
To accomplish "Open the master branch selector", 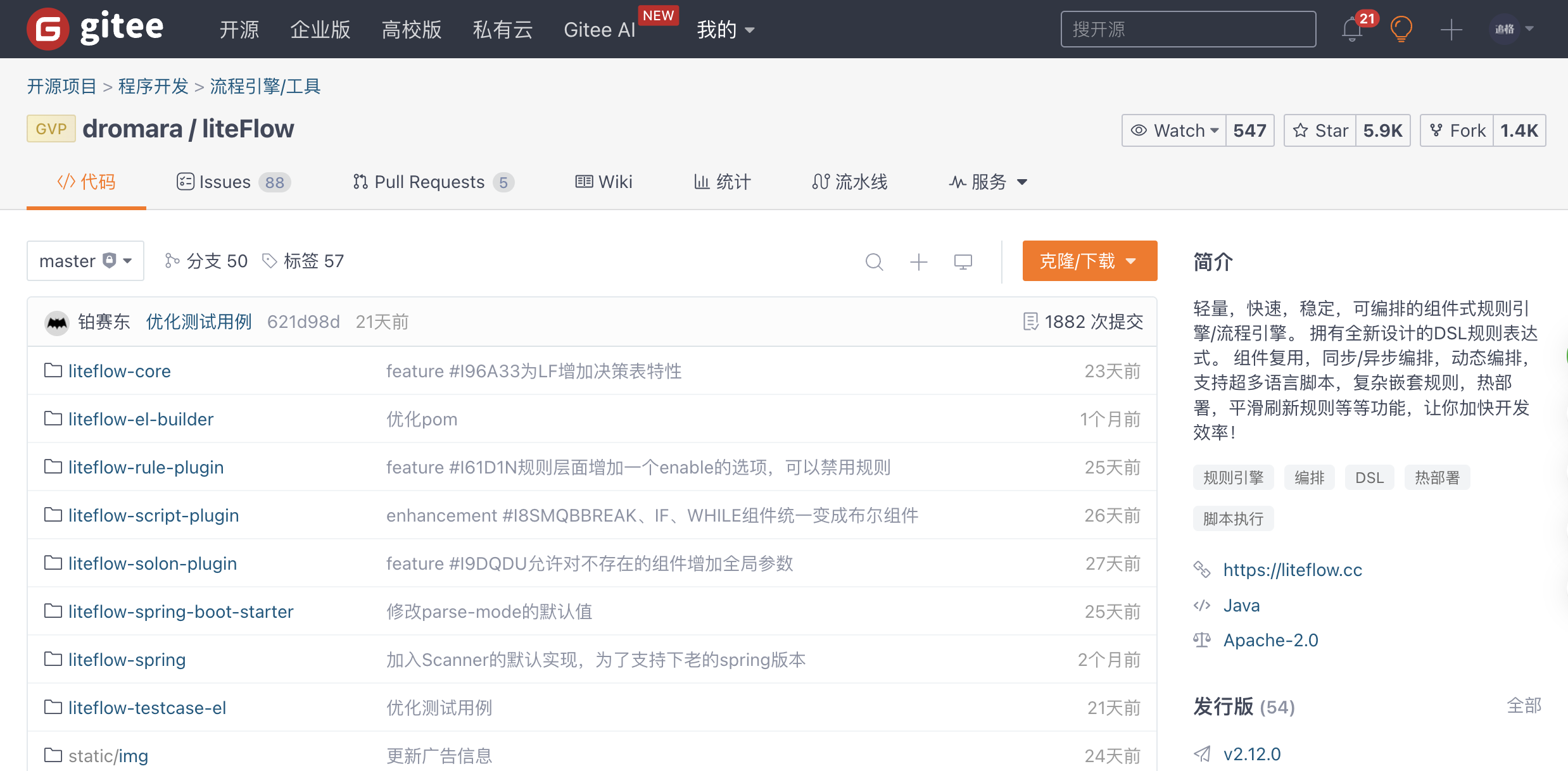I will click(85, 261).
